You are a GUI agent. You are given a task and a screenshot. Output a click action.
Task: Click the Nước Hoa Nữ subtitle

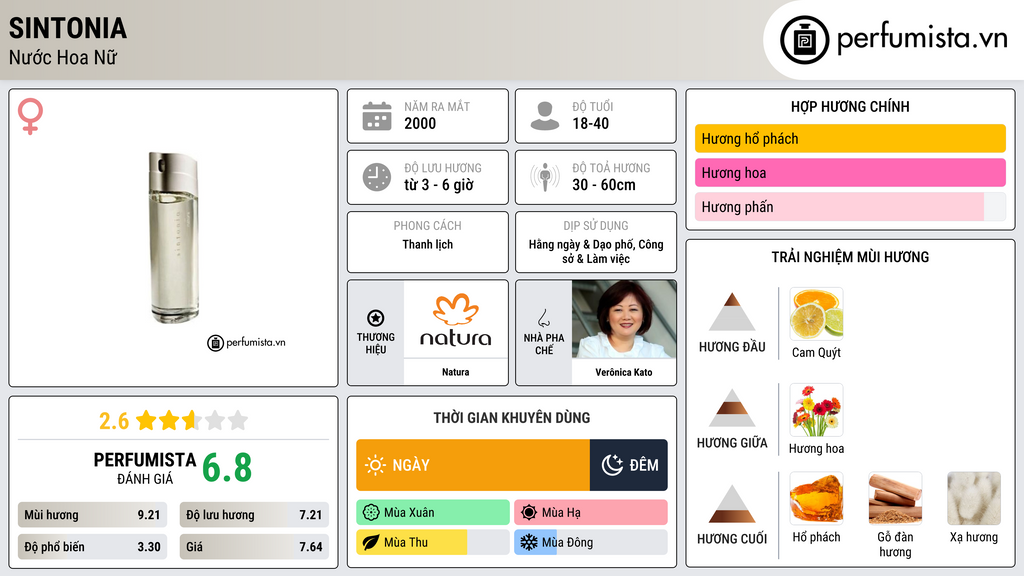pyautogui.click(x=63, y=57)
